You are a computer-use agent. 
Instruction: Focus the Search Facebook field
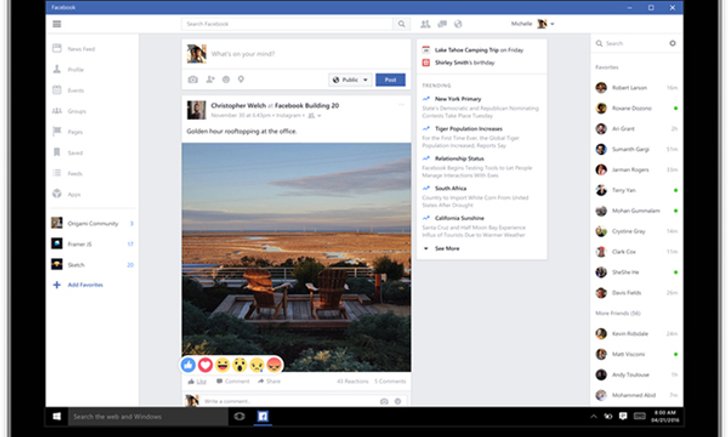pos(287,24)
